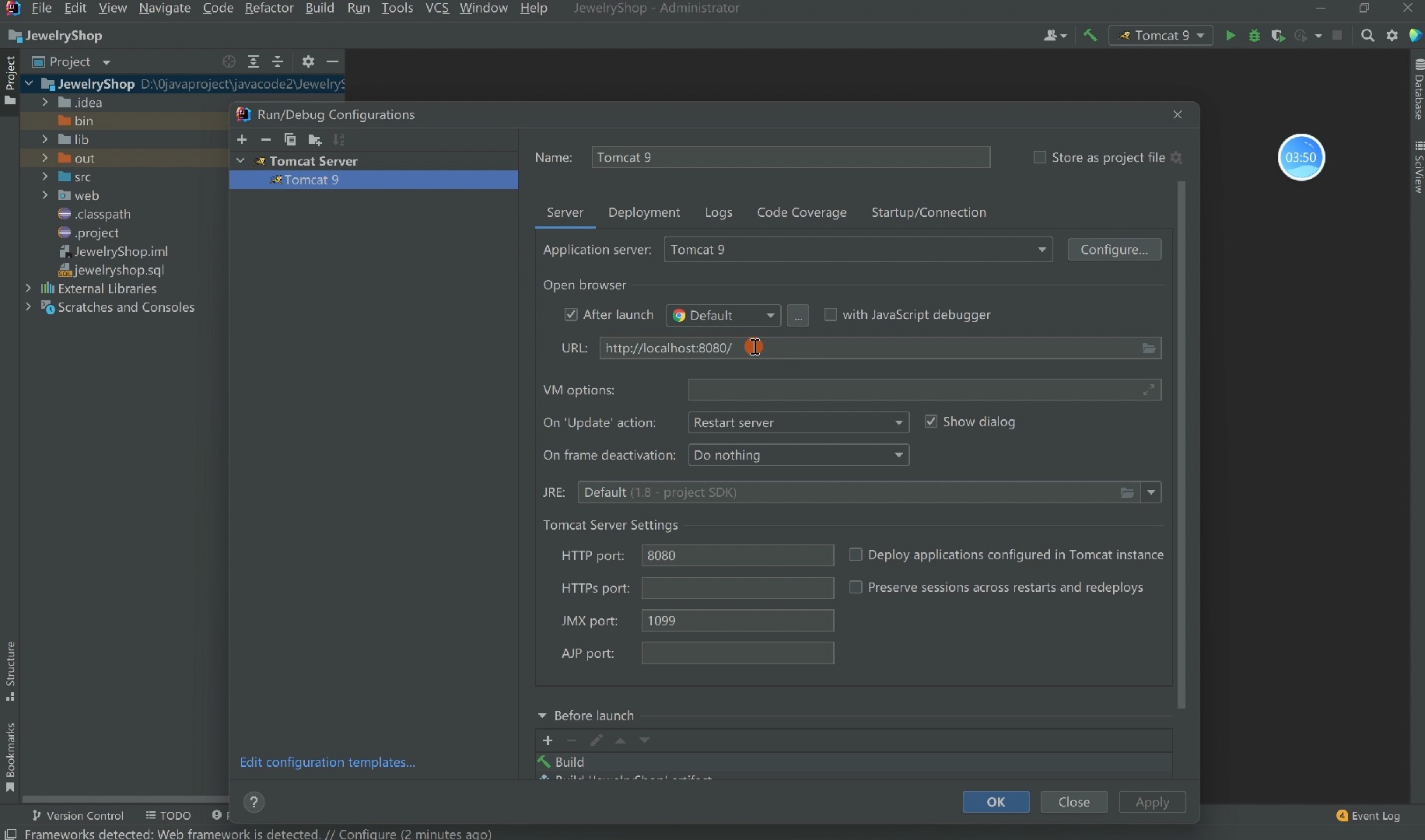The height and width of the screenshot is (840, 1425).
Task: Click the browser ellipsis button
Action: pyautogui.click(x=798, y=315)
